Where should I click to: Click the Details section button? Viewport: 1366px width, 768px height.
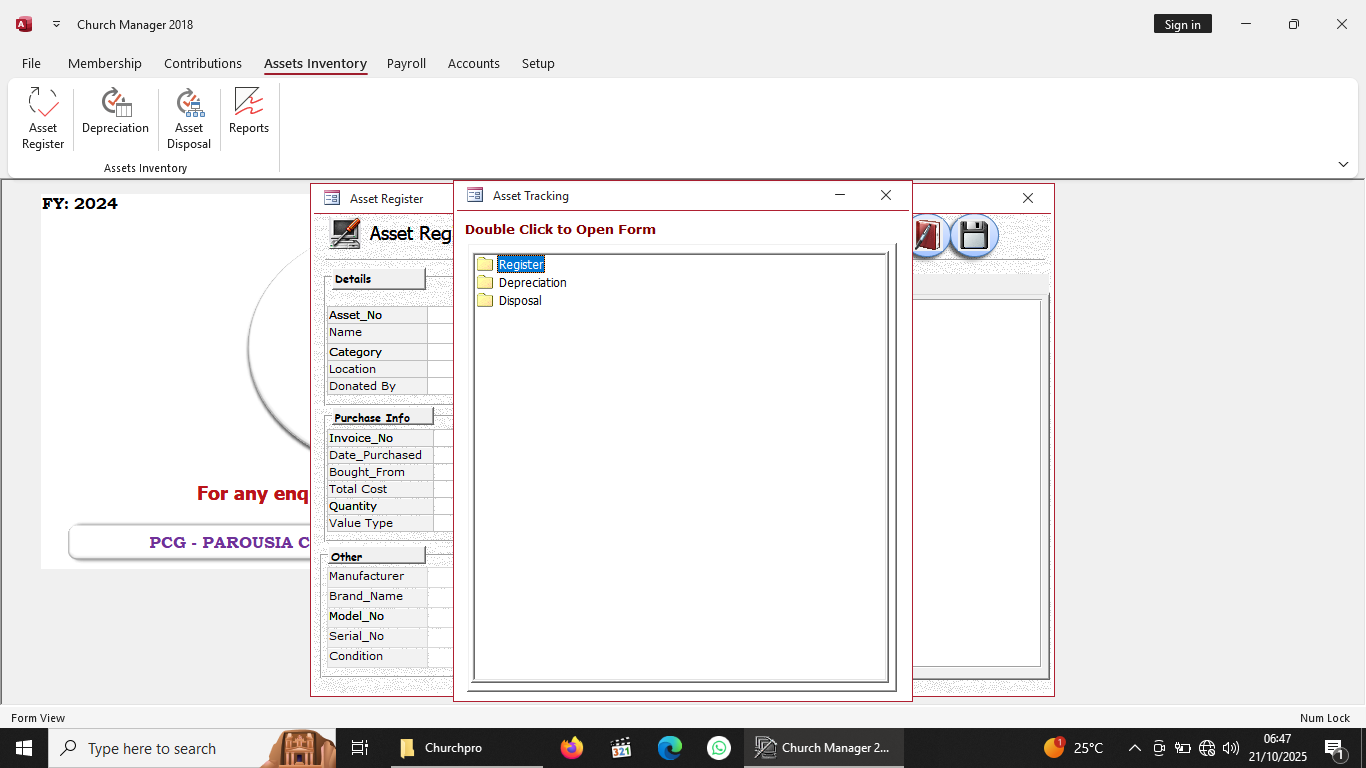375,279
